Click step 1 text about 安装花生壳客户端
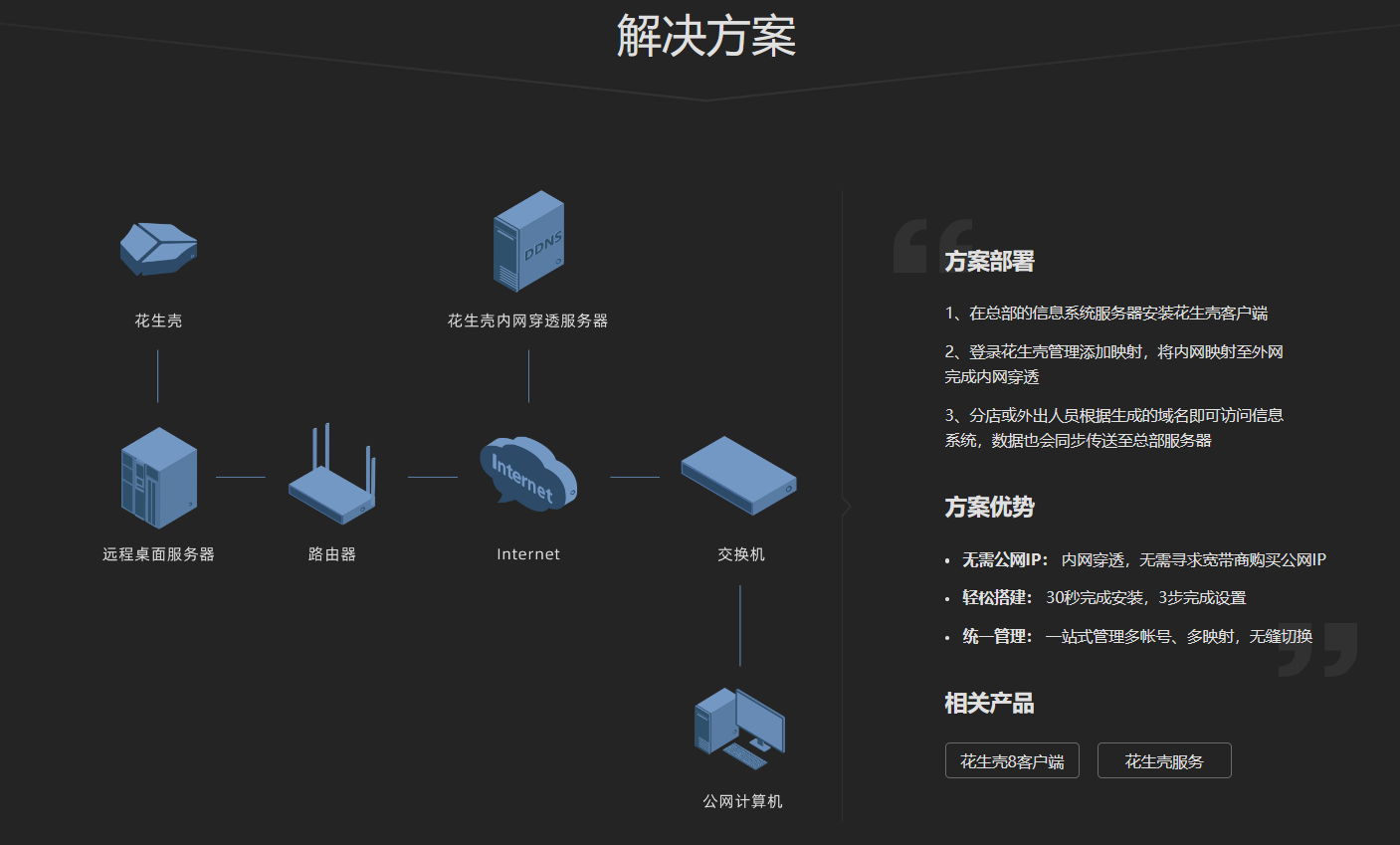Image resolution: width=1400 pixels, height=845 pixels. (x=1106, y=314)
